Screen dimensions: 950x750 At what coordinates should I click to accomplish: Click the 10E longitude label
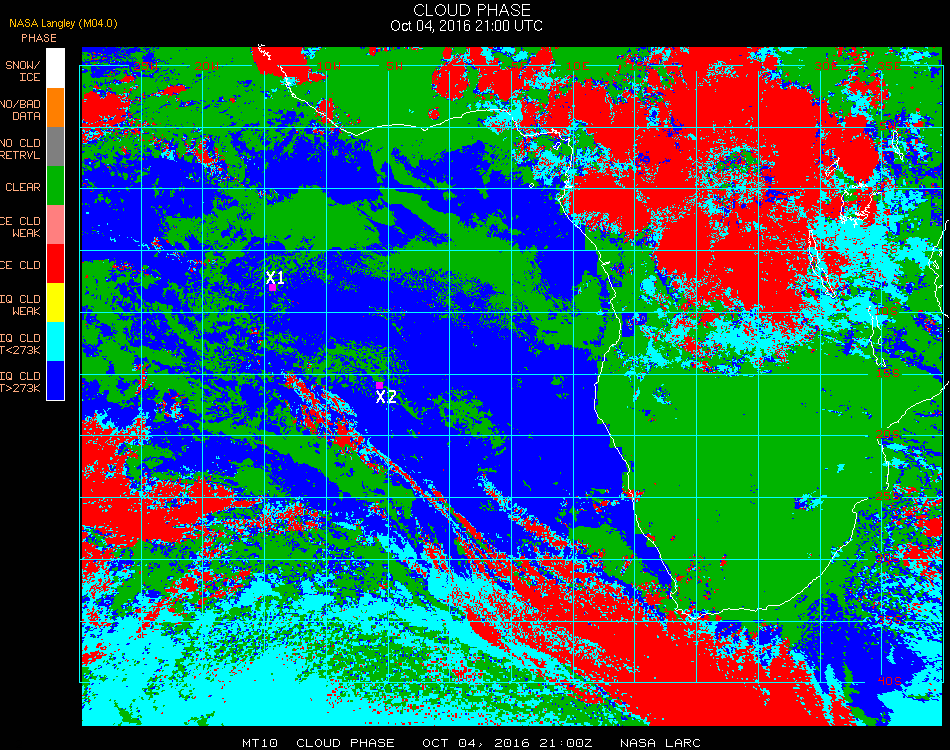tap(577, 66)
